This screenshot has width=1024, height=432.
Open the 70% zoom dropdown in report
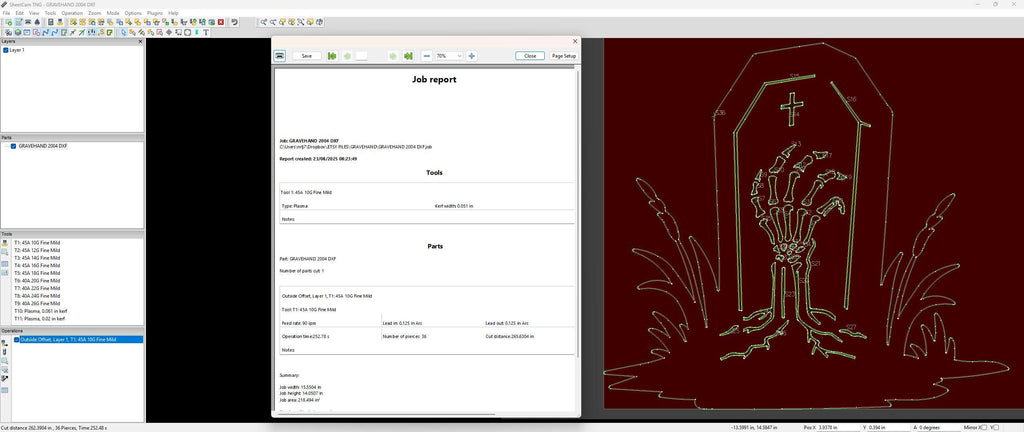(449, 56)
